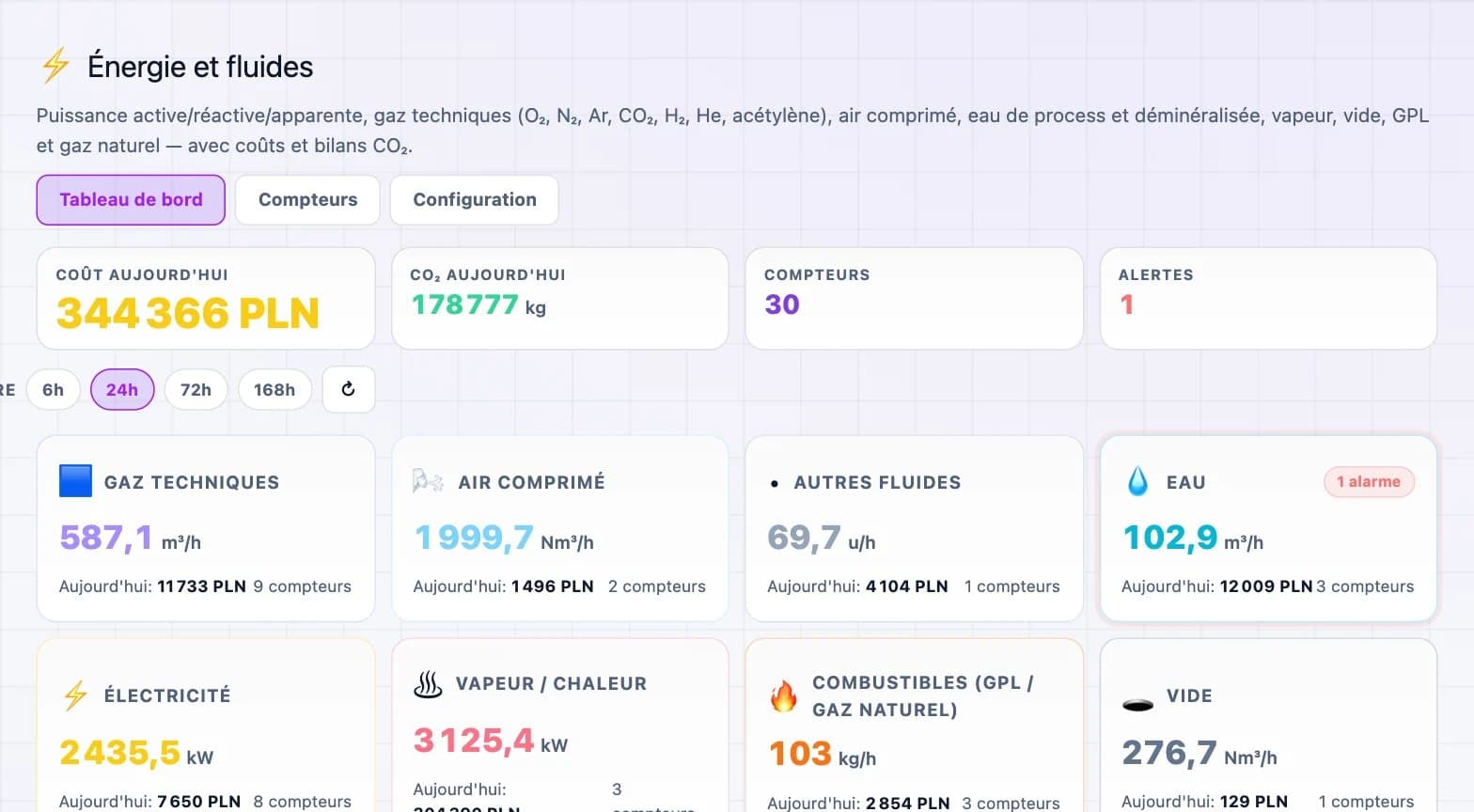Switch to the Tableau de bord tab

coord(131,199)
